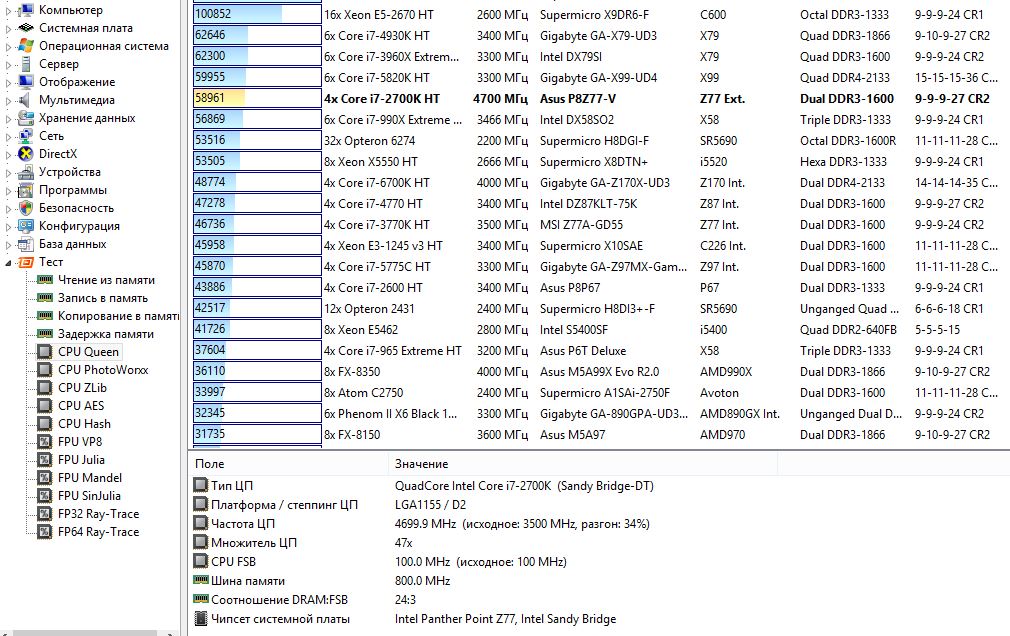Expand the Системная плата node
This screenshot has height=636, width=1010.
pos(8,28)
